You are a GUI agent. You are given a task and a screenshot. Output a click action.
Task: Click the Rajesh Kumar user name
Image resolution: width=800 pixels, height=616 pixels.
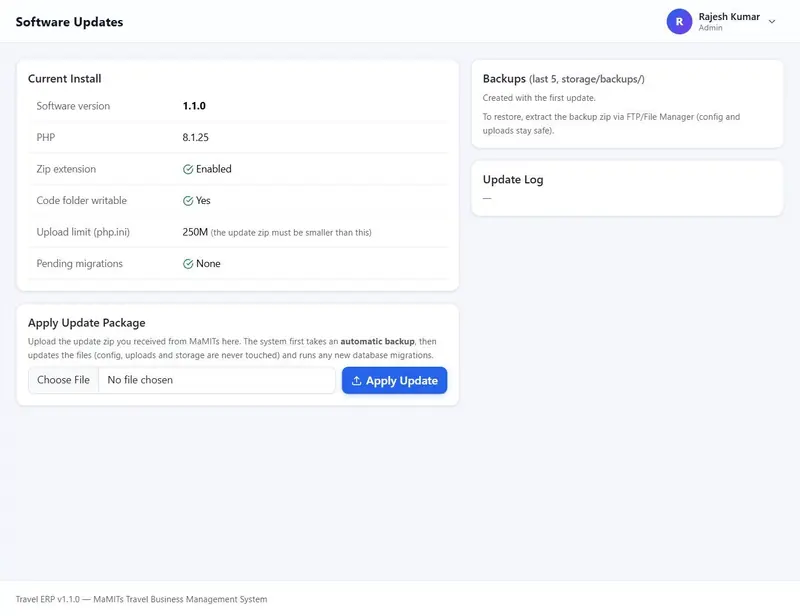[x=729, y=17]
